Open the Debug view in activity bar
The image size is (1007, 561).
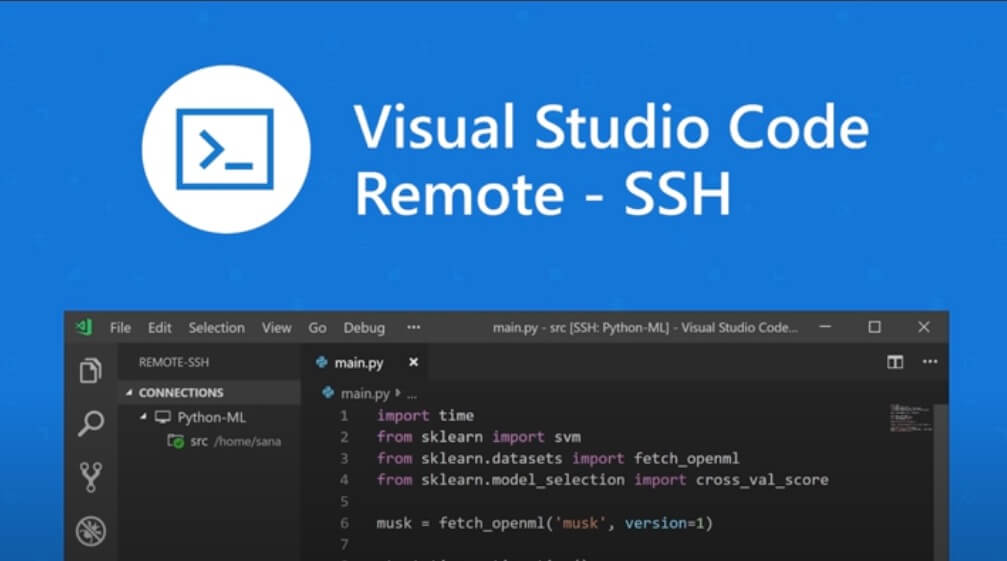click(91, 531)
